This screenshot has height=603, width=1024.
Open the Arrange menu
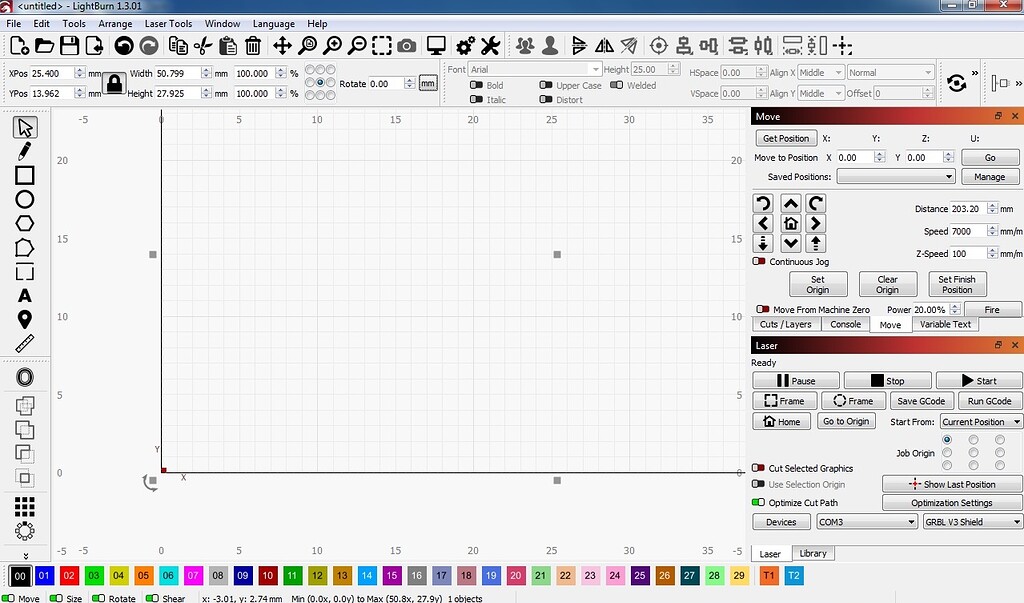[115, 23]
